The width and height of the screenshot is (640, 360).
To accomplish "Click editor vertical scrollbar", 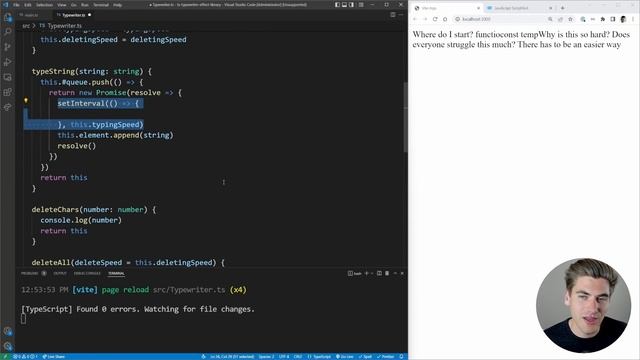I will [x=405, y=117].
